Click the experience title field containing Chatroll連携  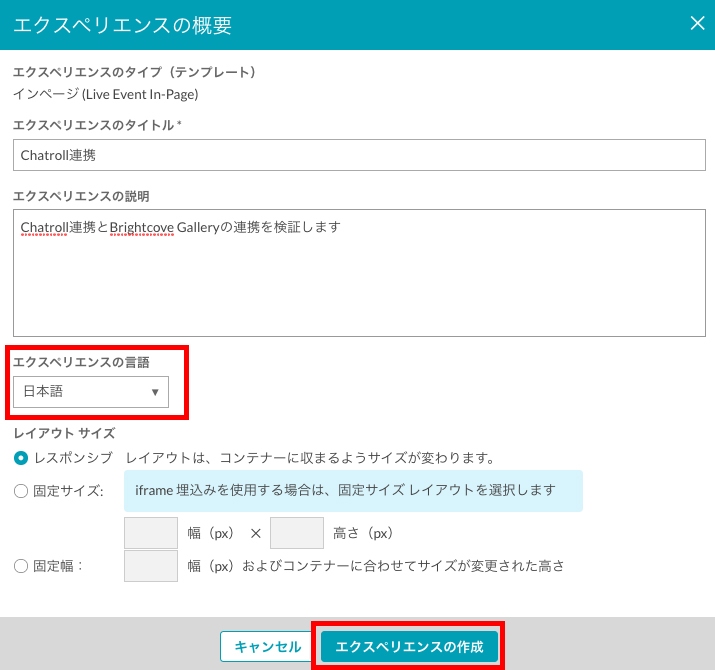click(x=359, y=155)
